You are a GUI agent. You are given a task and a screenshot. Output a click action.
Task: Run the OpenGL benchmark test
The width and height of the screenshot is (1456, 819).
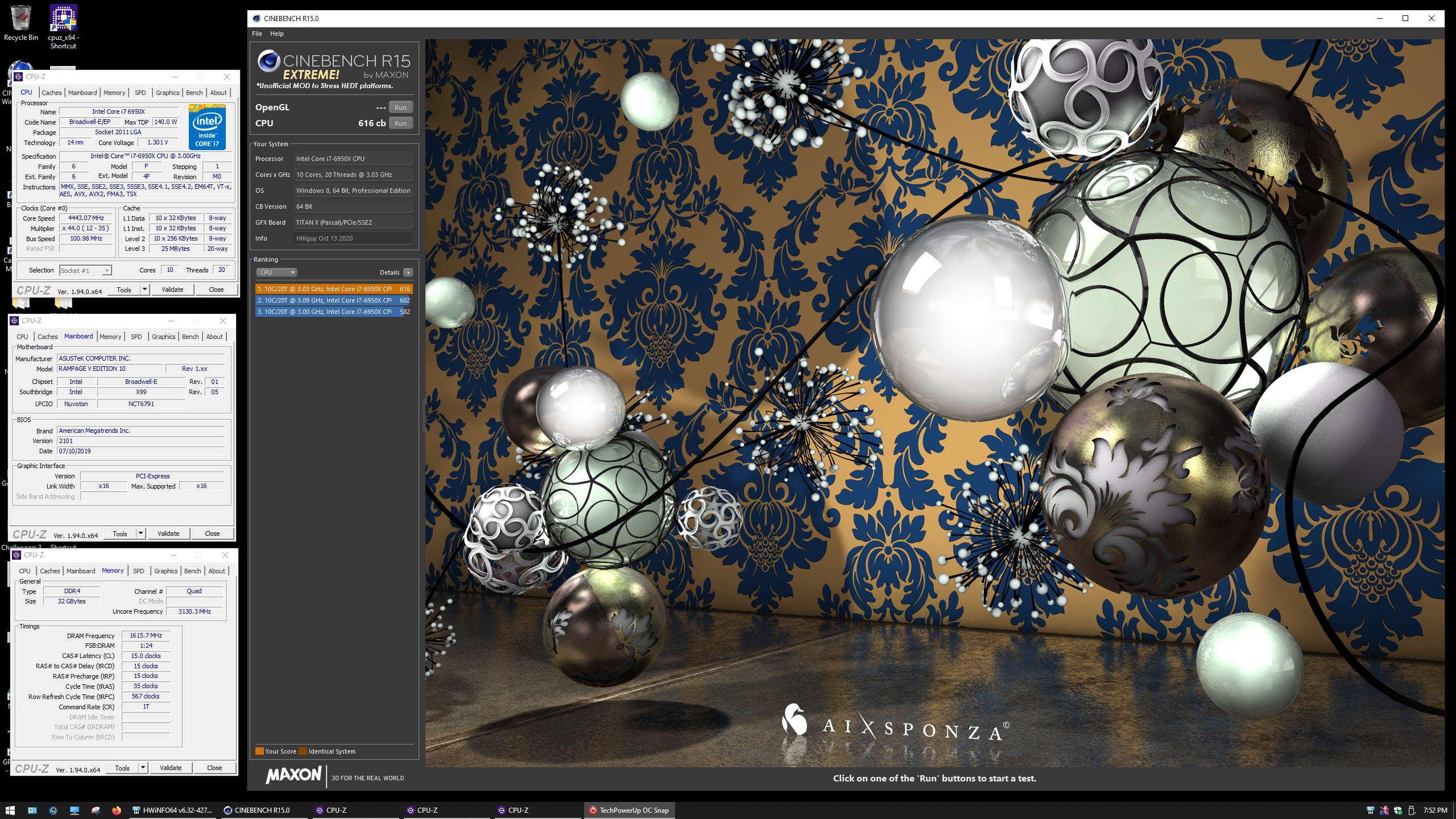click(401, 107)
